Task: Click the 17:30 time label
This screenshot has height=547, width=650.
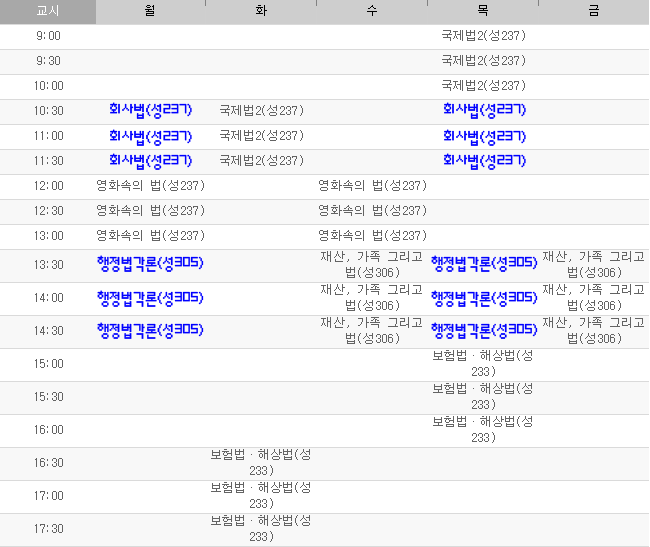Action: [49, 529]
